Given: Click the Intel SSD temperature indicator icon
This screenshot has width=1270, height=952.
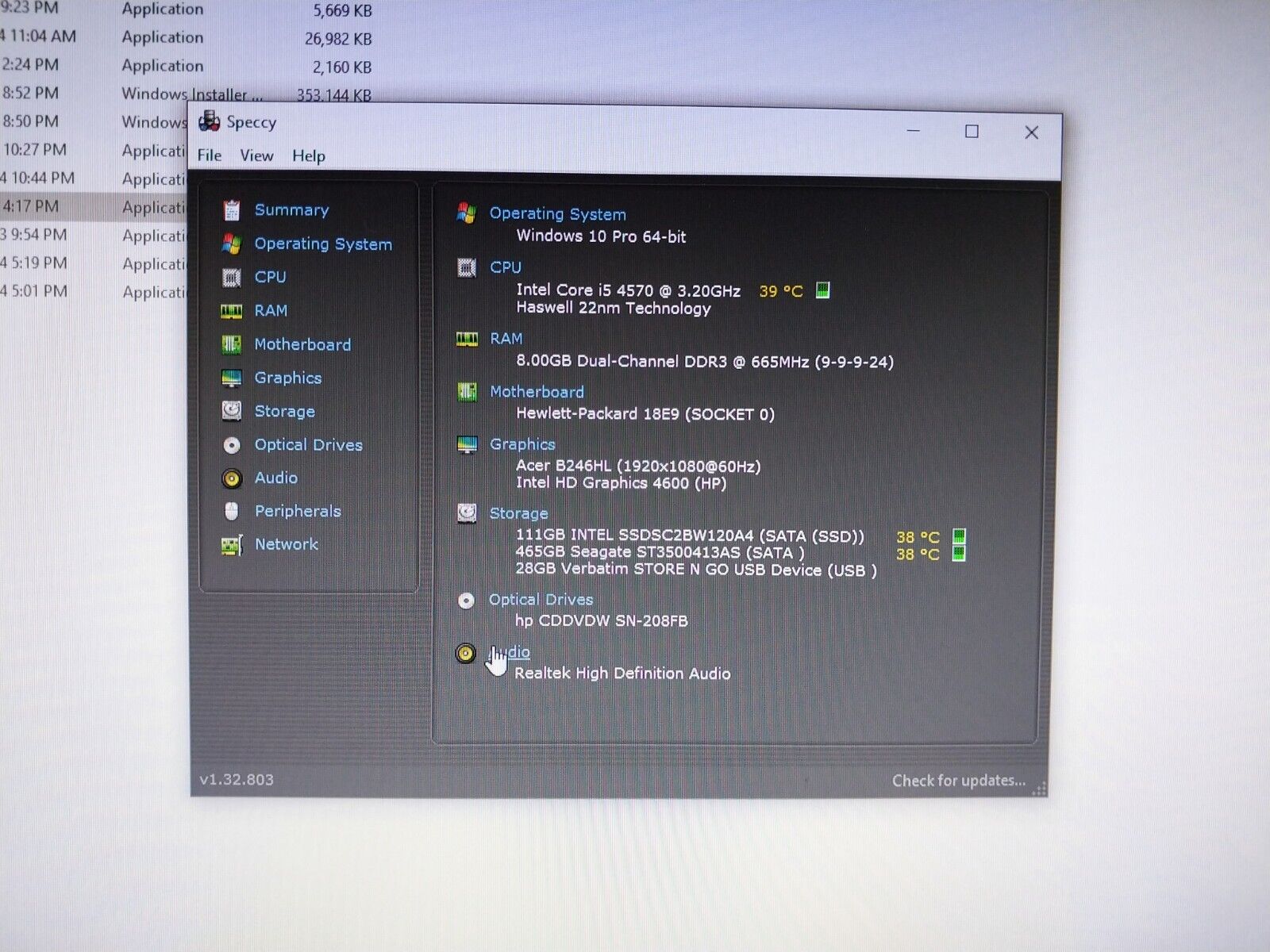Looking at the screenshot, I should click(x=959, y=537).
